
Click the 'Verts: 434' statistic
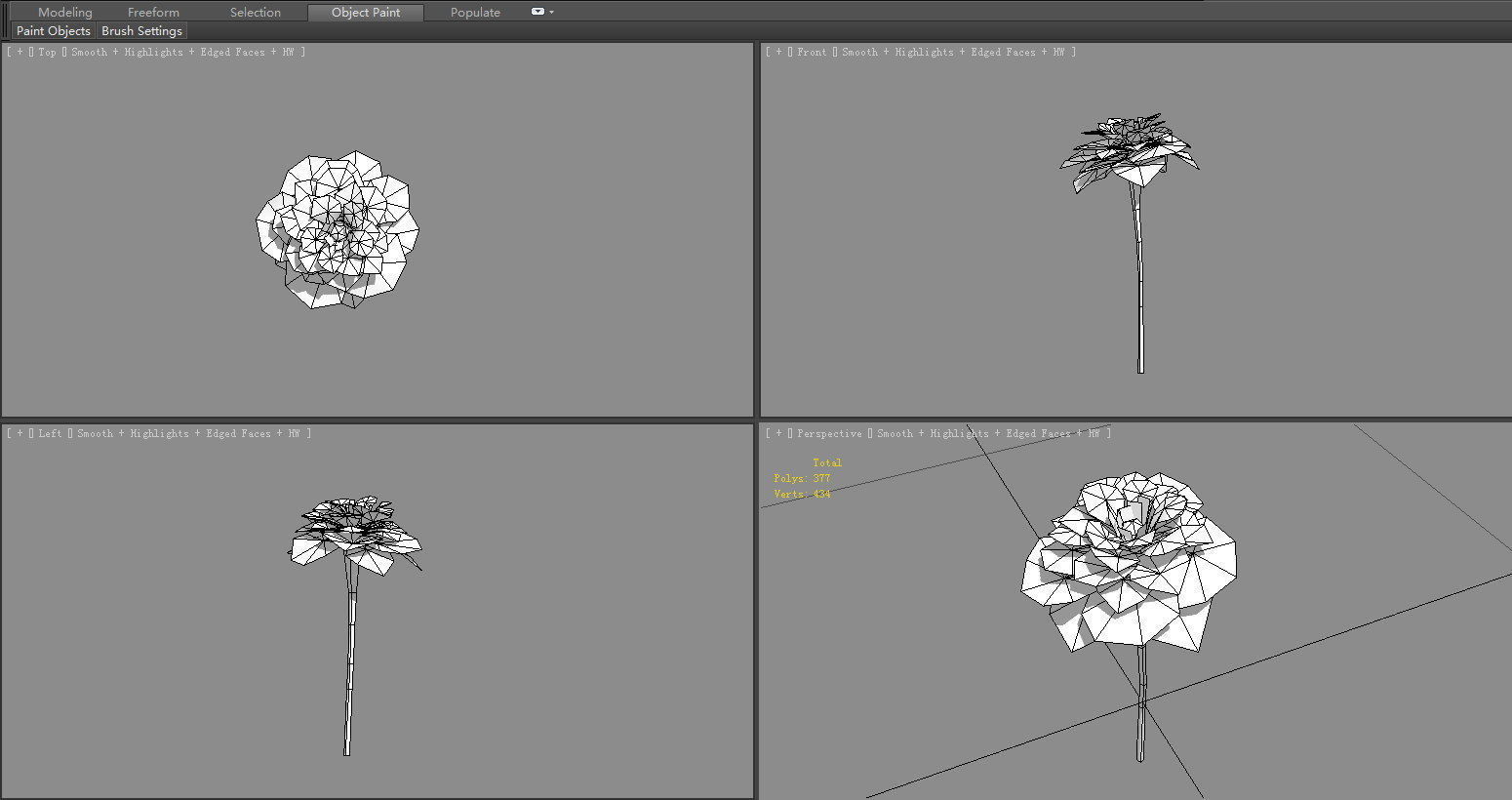pos(802,495)
